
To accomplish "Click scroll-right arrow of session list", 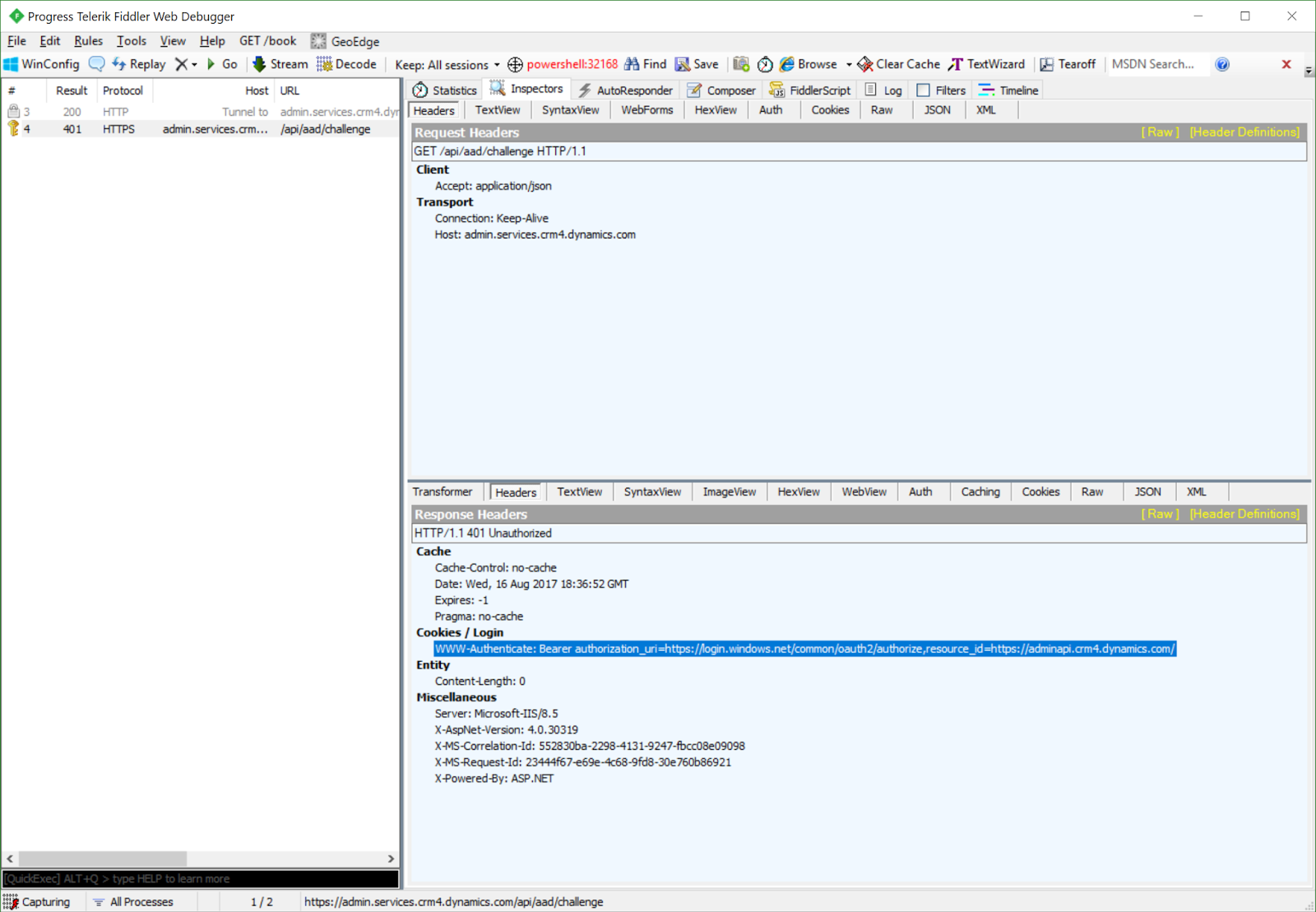I will point(392,859).
